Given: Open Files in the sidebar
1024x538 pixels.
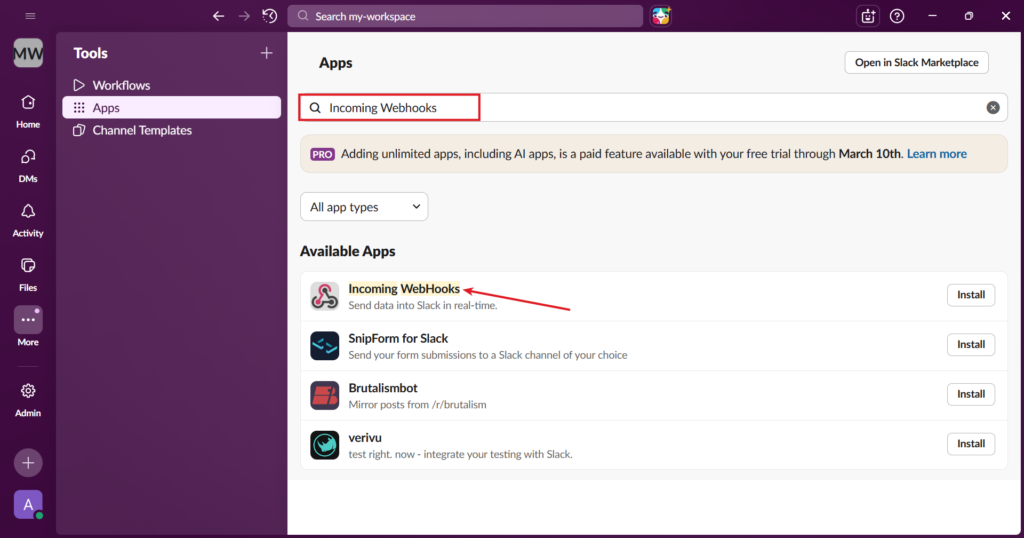Looking at the screenshot, I should (28, 274).
